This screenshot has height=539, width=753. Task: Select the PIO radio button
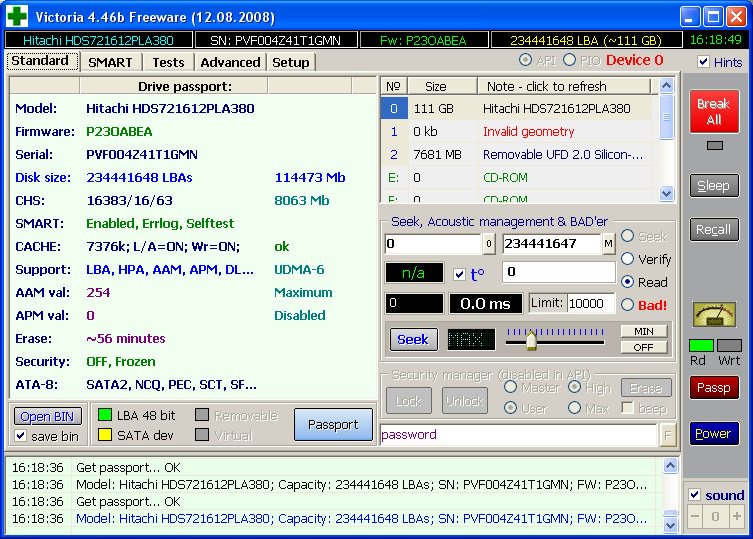coord(570,60)
